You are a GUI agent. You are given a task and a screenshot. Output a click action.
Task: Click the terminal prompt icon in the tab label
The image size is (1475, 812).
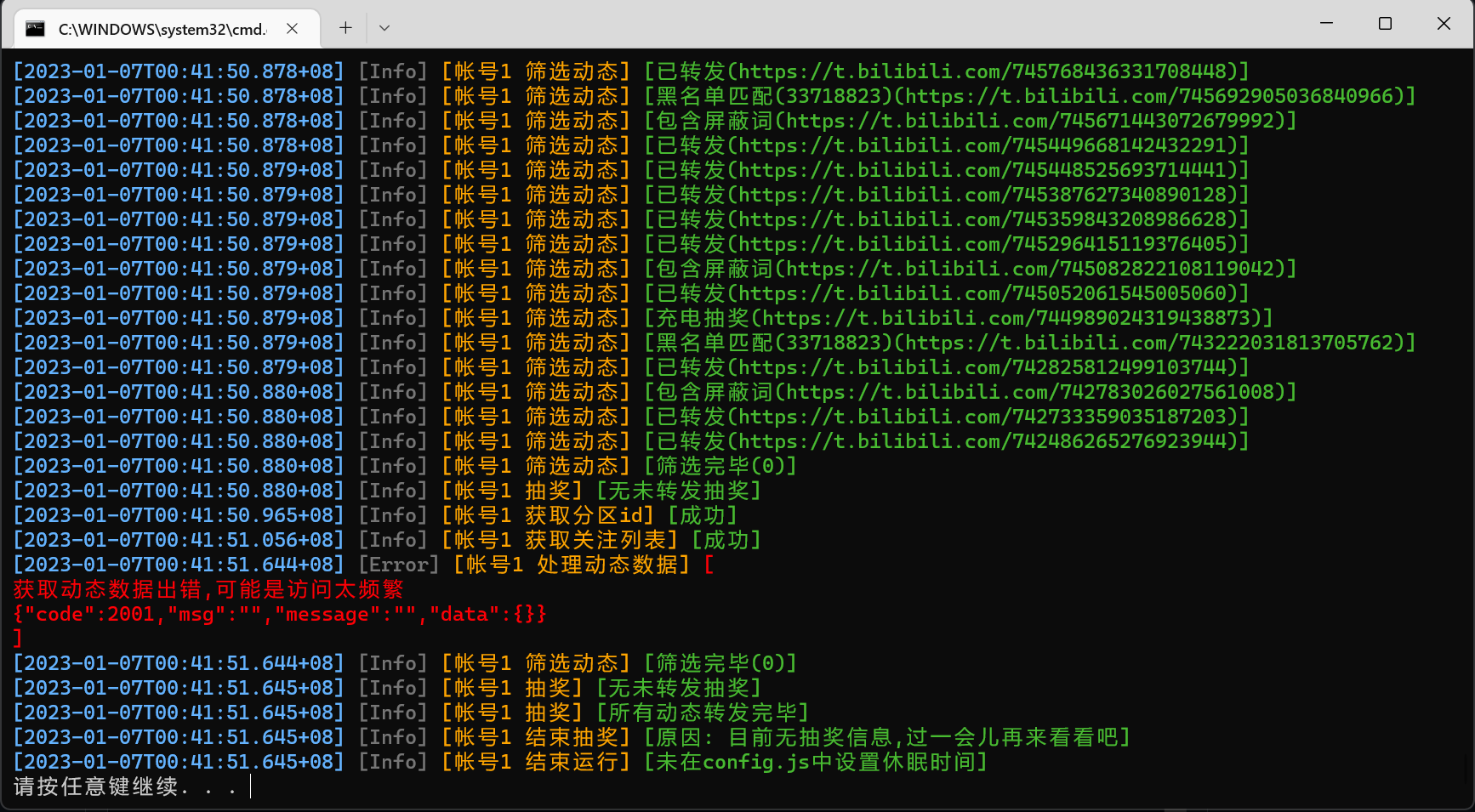[x=34, y=27]
